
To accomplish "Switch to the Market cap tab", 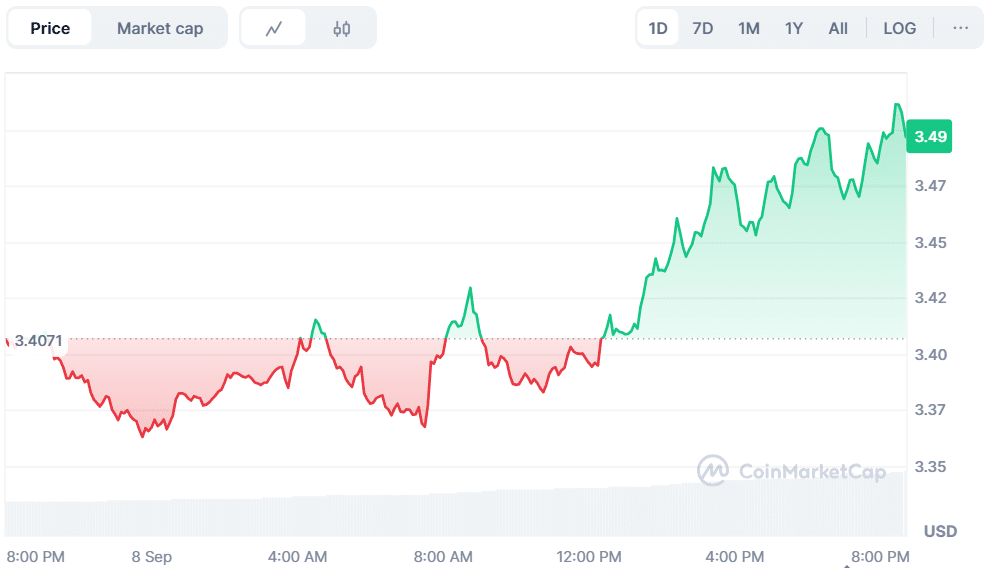I will point(160,28).
